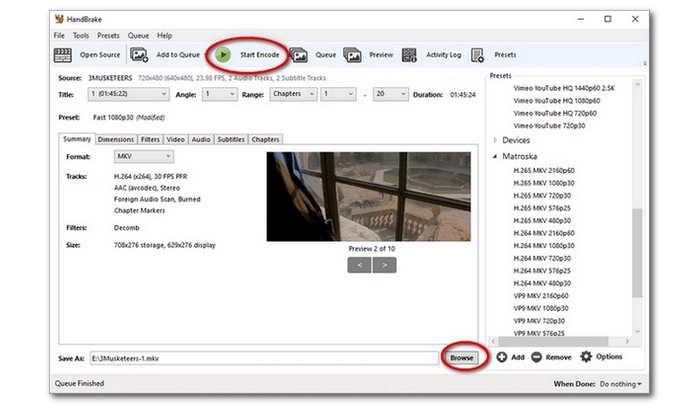The height and width of the screenshot is (405, 700).
Task: Open the Help menu
Action: point(164,35)
